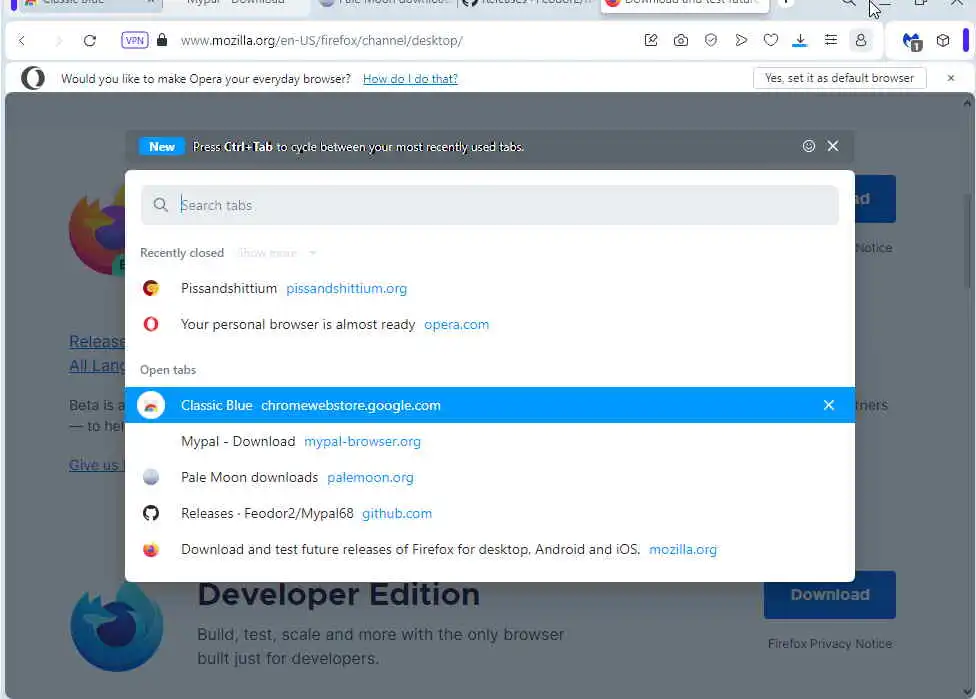Click the Pale Moon favicon in list
This screenshot has width=976, height=699.
151,477
